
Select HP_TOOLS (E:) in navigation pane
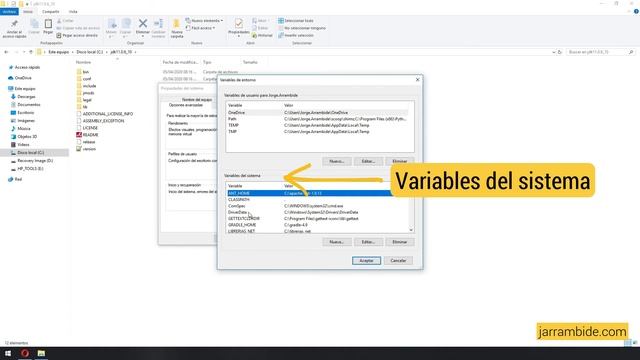click(30, 169)
